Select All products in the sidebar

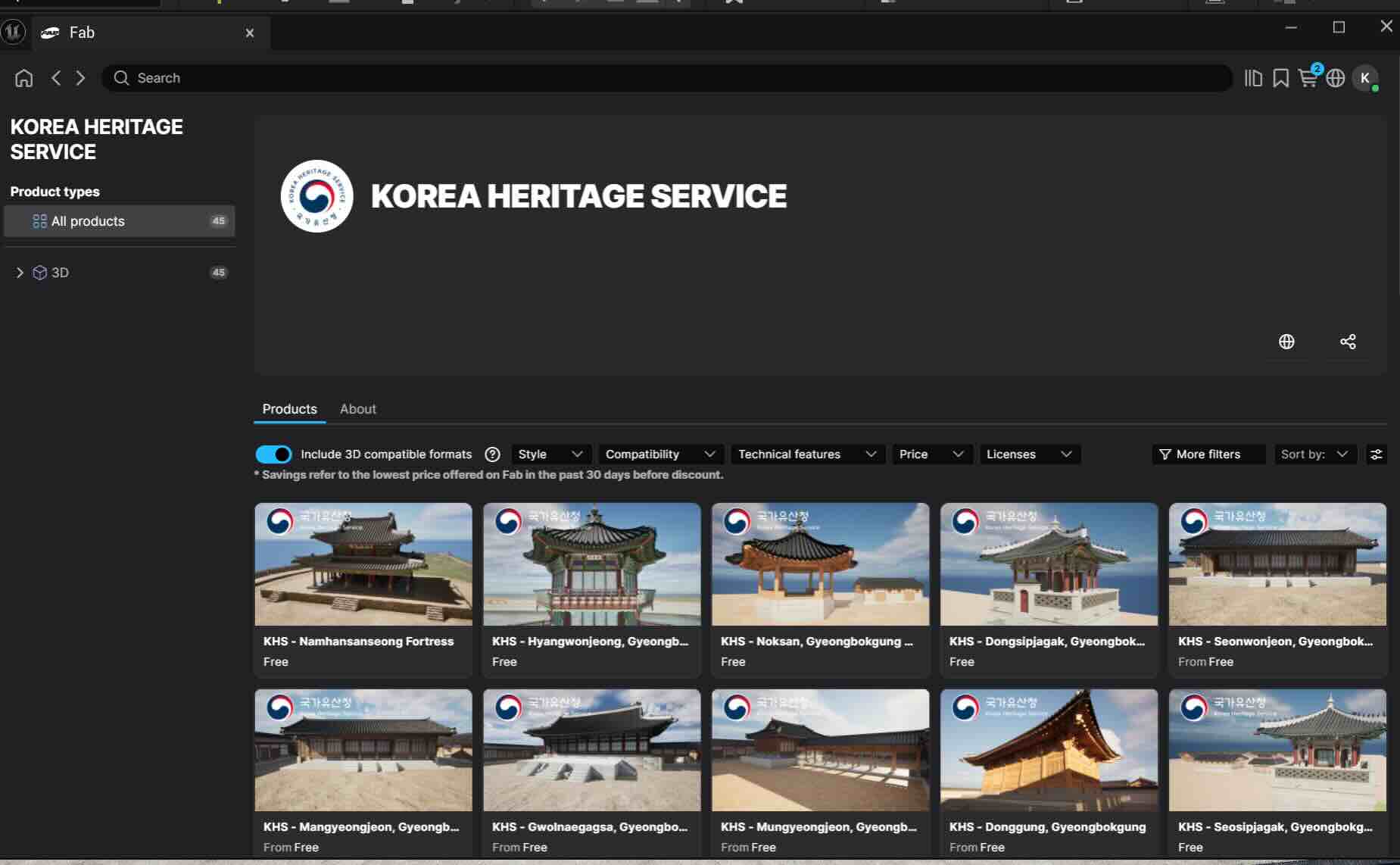[x=87, y=220]
